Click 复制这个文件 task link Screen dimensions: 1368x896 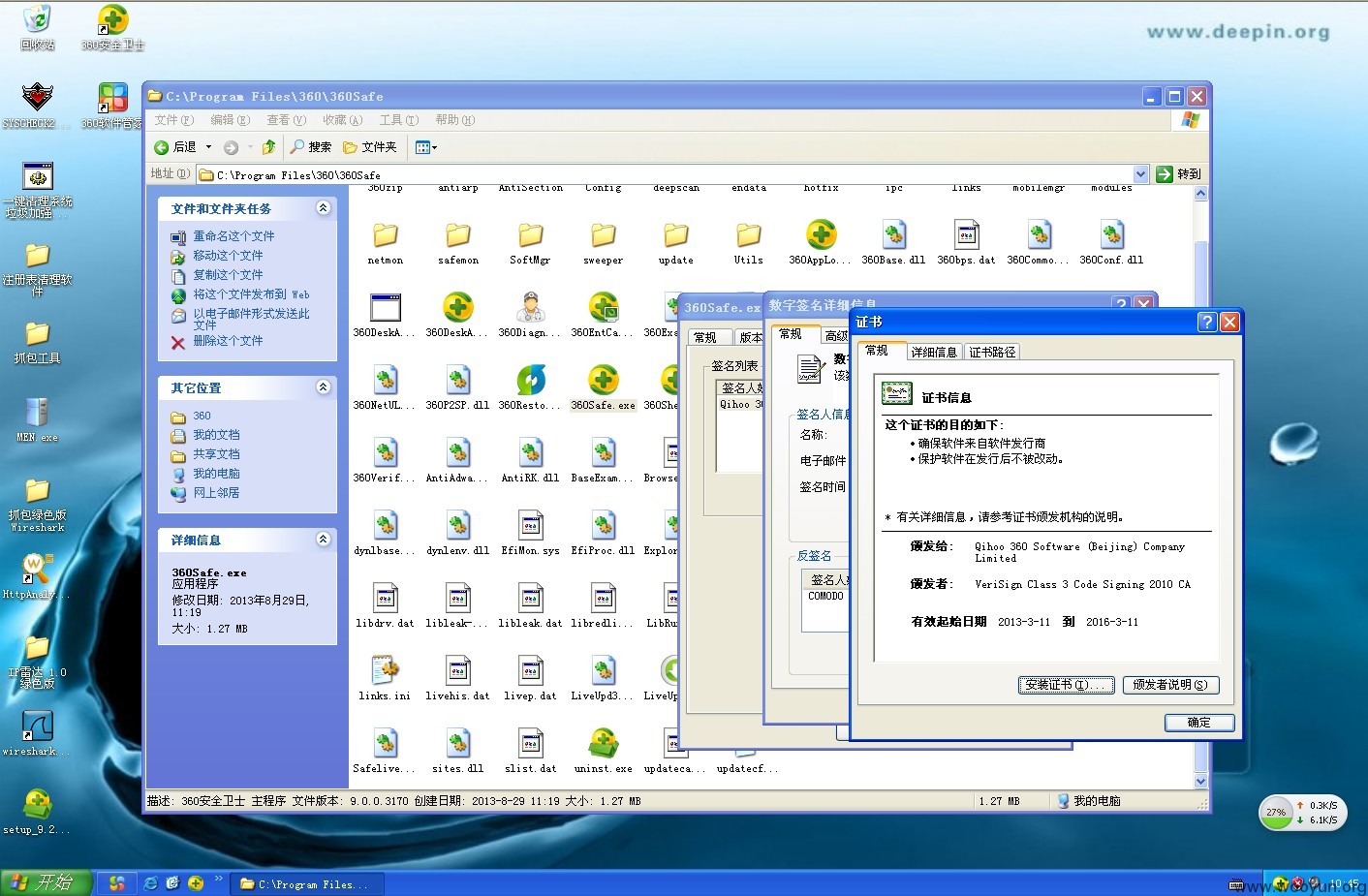click(228, 275)
